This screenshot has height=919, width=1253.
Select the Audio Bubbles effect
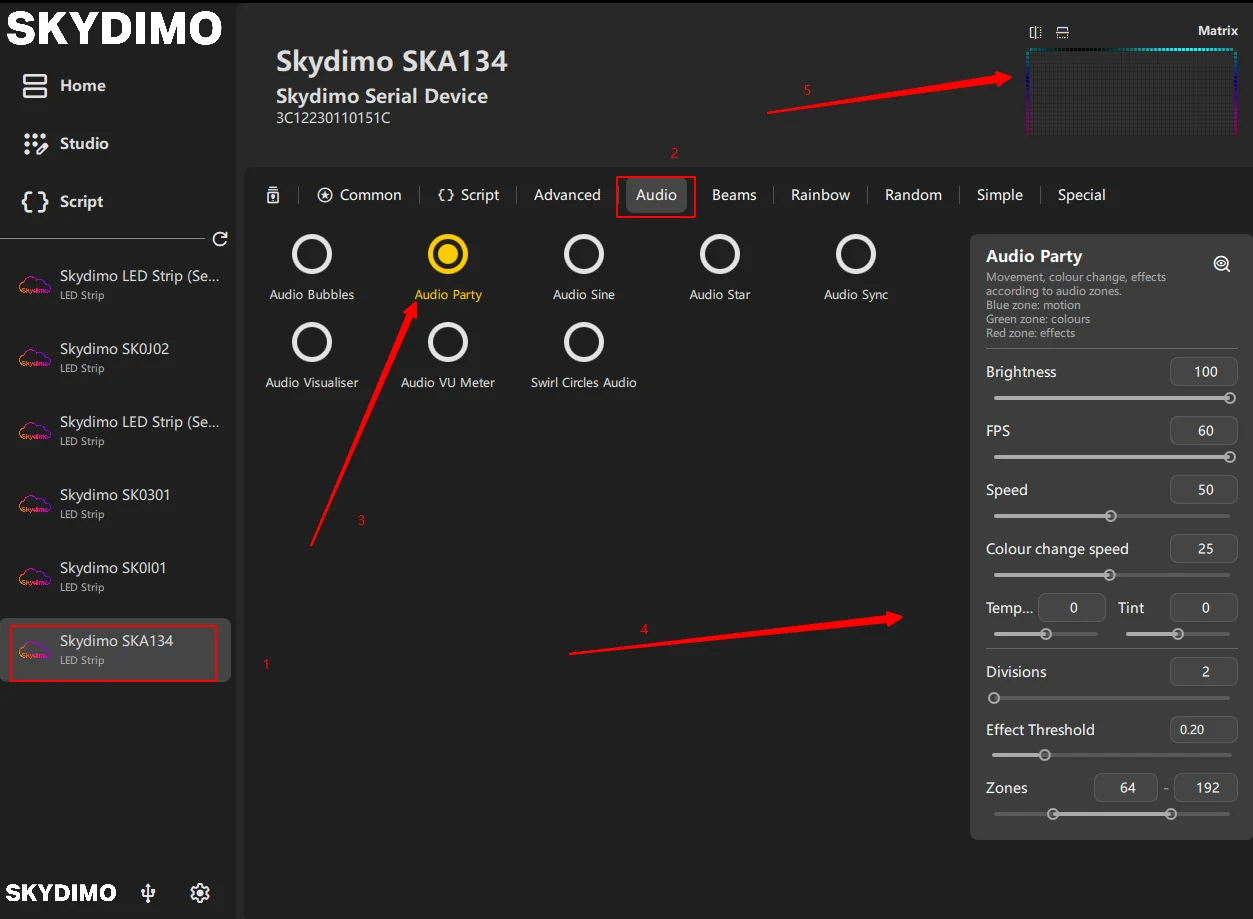click(312, 255)
